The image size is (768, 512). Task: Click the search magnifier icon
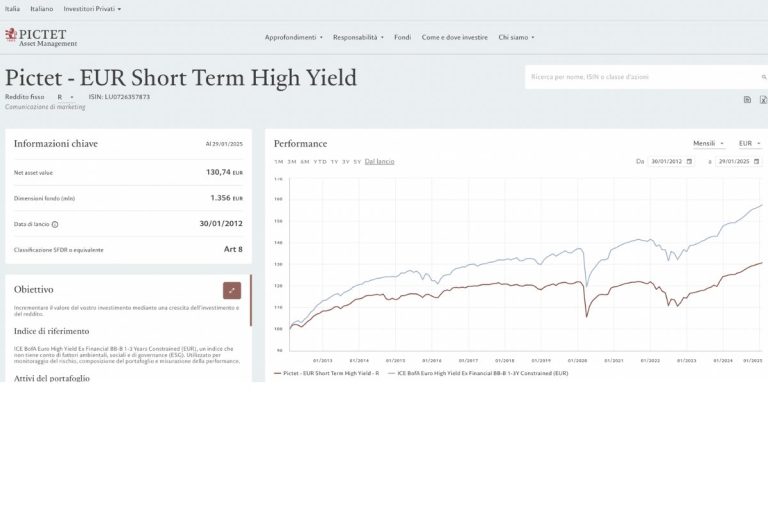click(764, 77)
